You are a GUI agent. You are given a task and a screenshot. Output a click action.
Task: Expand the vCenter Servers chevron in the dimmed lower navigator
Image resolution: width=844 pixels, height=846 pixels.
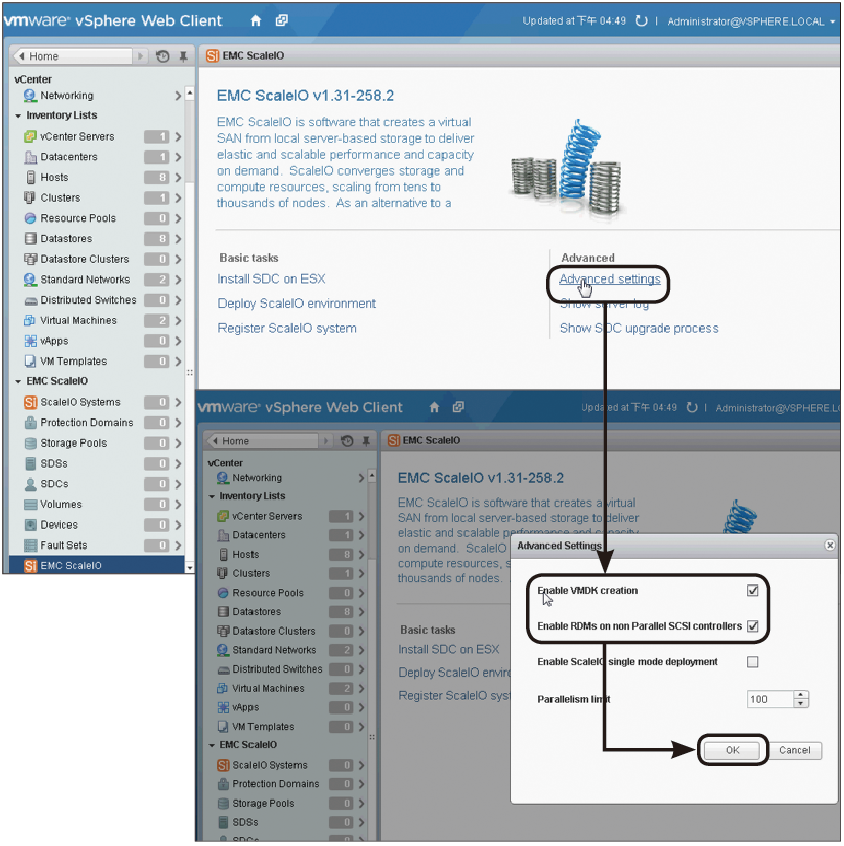tap(362, 517)
